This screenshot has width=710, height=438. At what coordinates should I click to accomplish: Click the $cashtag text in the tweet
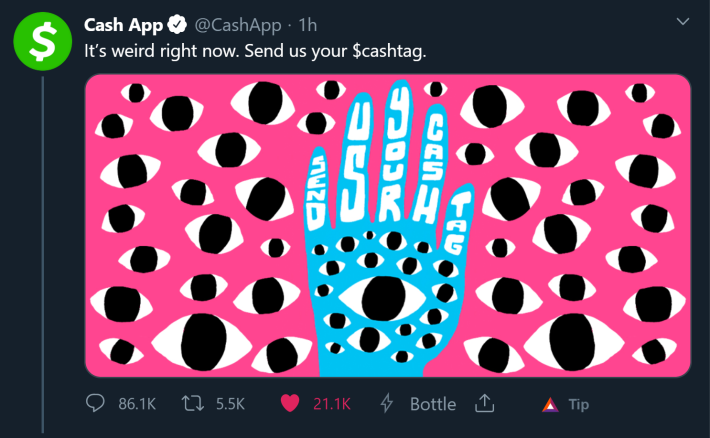click(389, 51)
